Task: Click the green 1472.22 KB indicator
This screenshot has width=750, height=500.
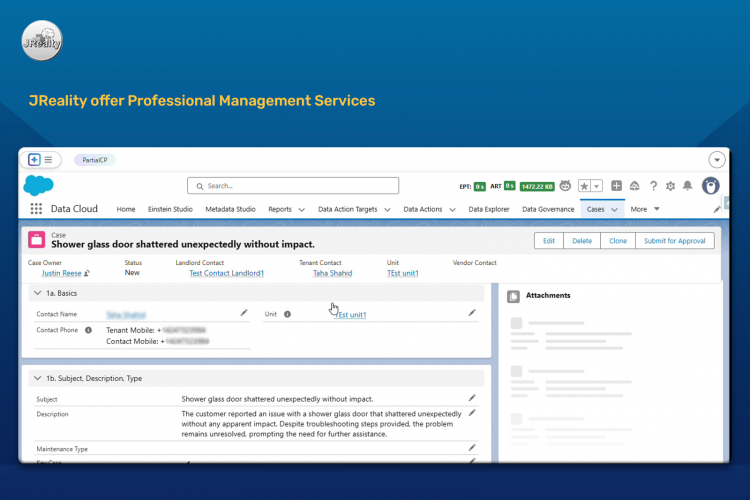Action: 537,186
